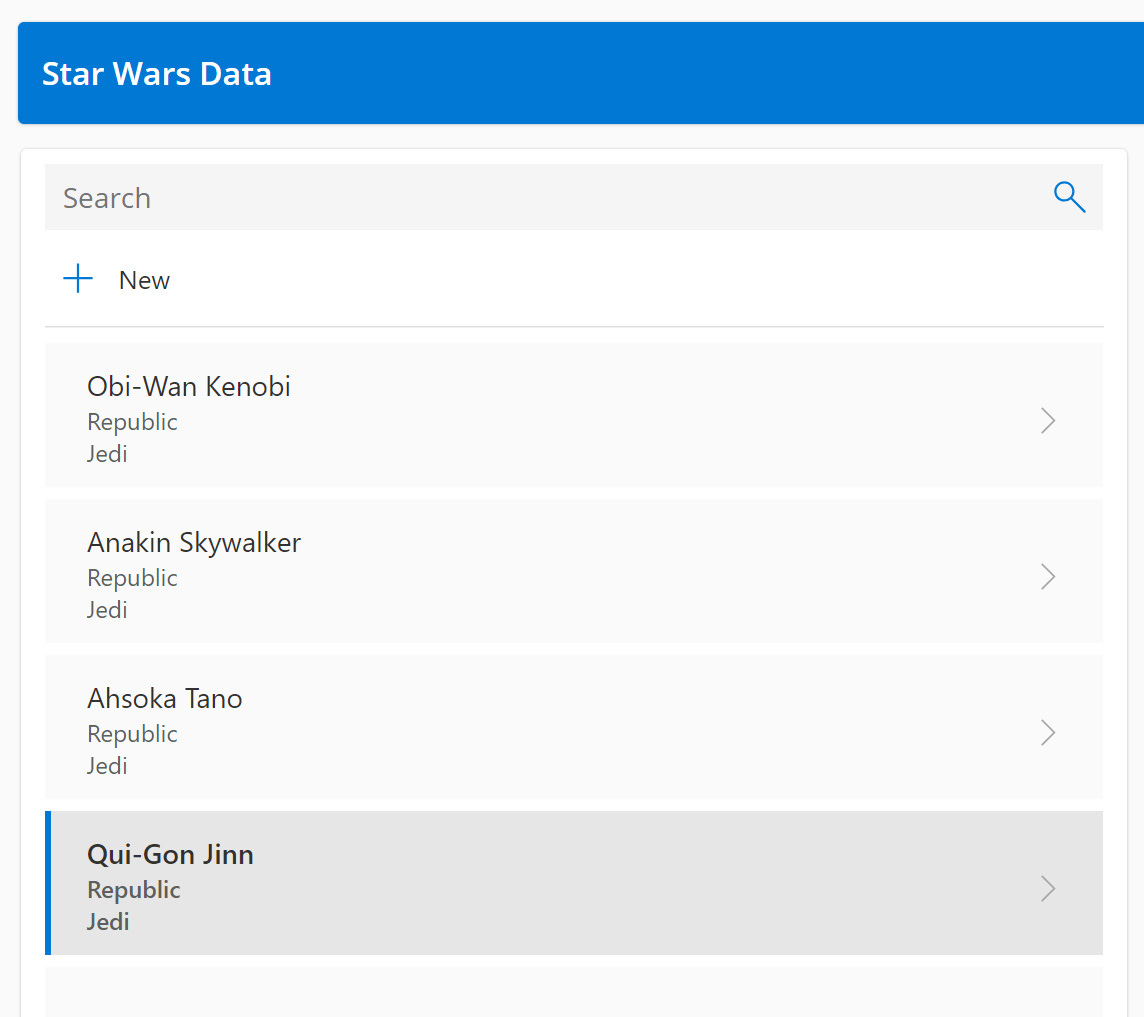Open Obi-Wan Kenobi details via chevron
The image size is (1144, 1017).
pos(1048,421)
